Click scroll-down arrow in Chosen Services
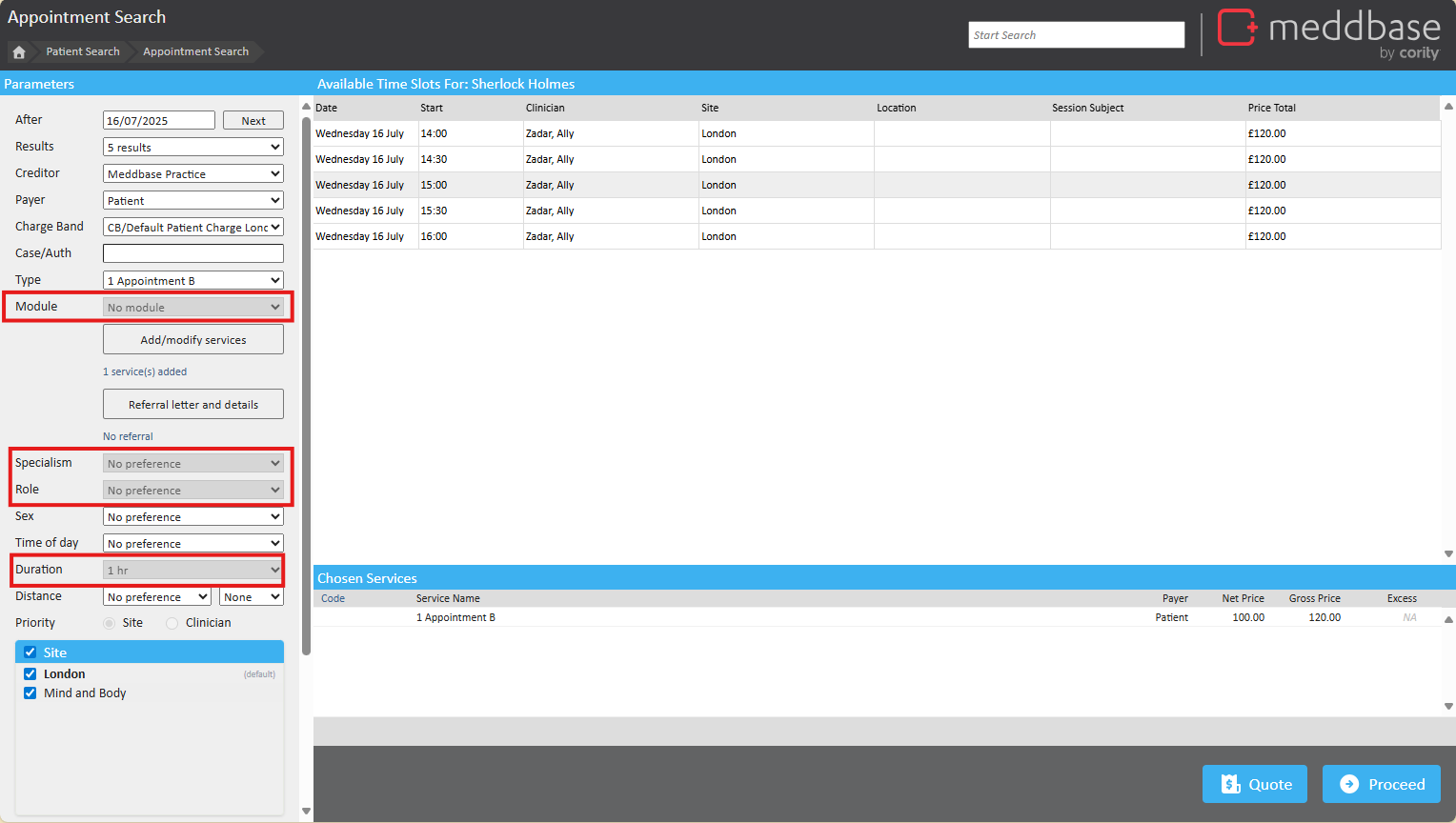The width and height of the screenshot is (1456, 823). (x=1448, y=707)
